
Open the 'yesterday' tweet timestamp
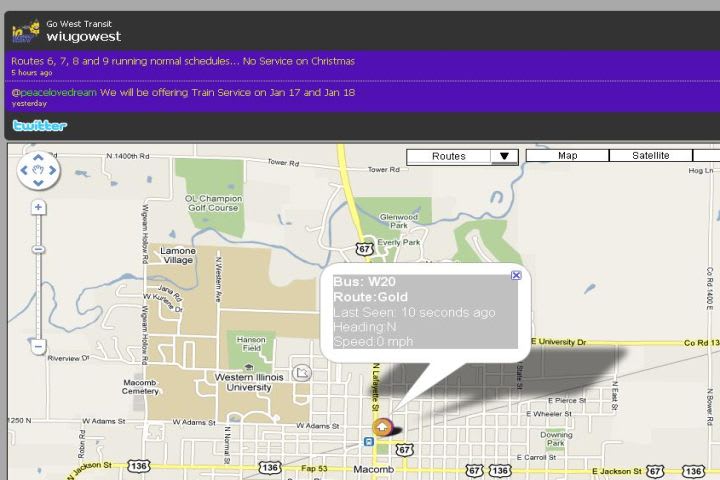pyautogui.click(x=29, y=103)
